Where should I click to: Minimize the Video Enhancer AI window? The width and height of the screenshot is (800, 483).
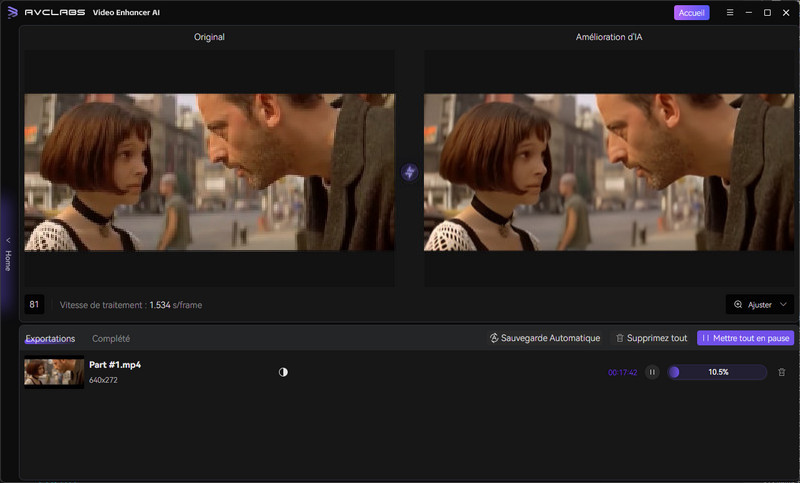(748, 12)
